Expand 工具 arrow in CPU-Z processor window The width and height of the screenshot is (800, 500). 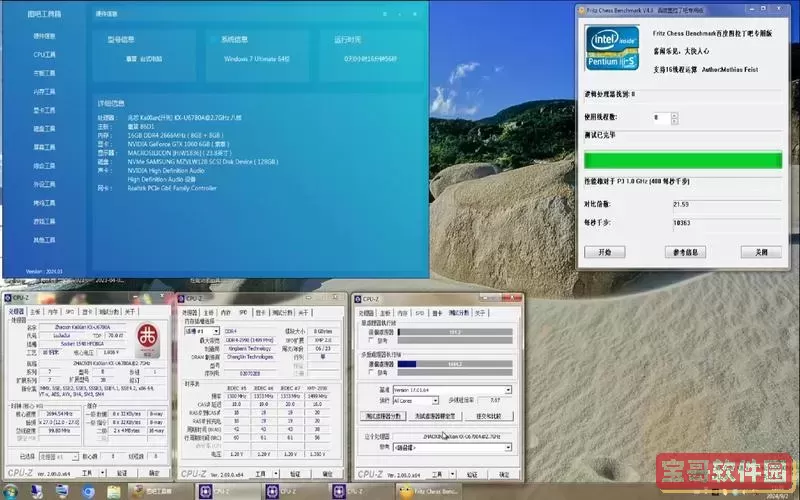point(102,473)
